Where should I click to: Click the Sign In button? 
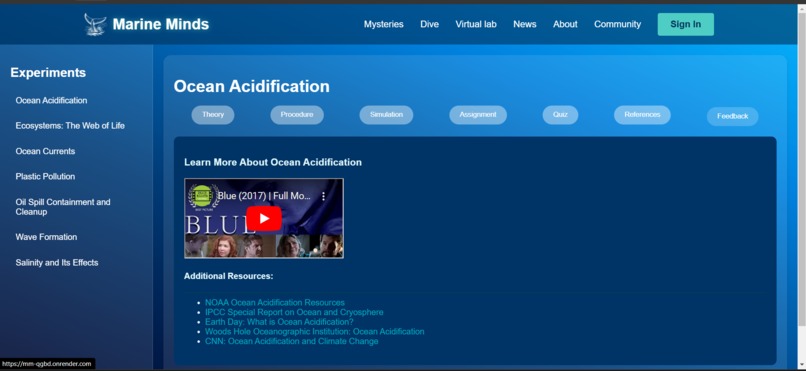685,24
